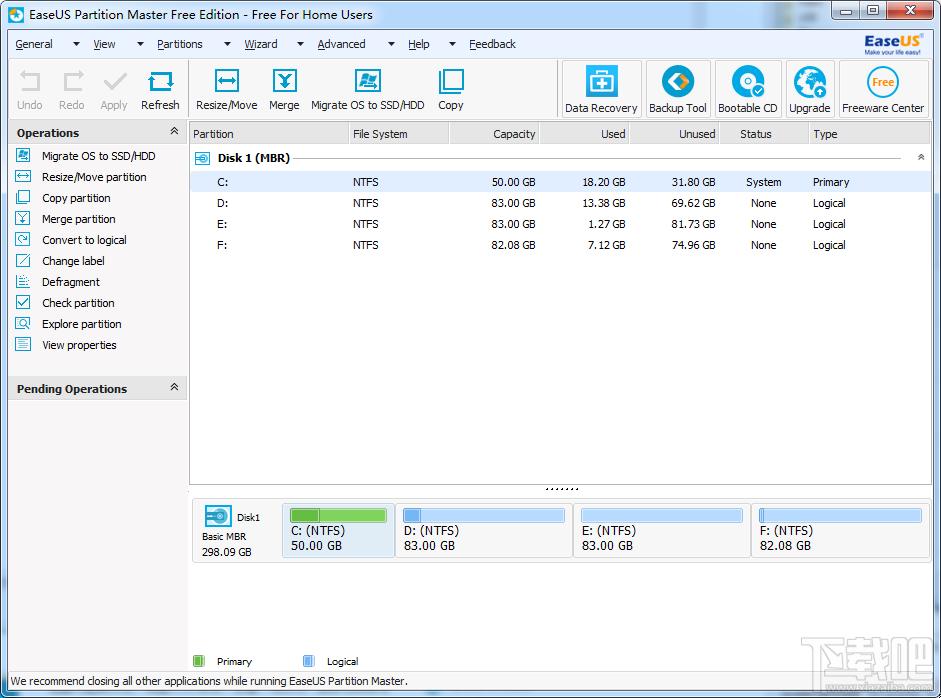The image size is (941, 698).
Task: Open dropdown arrow next to Wizard
Action: click(x=301, y=44)
